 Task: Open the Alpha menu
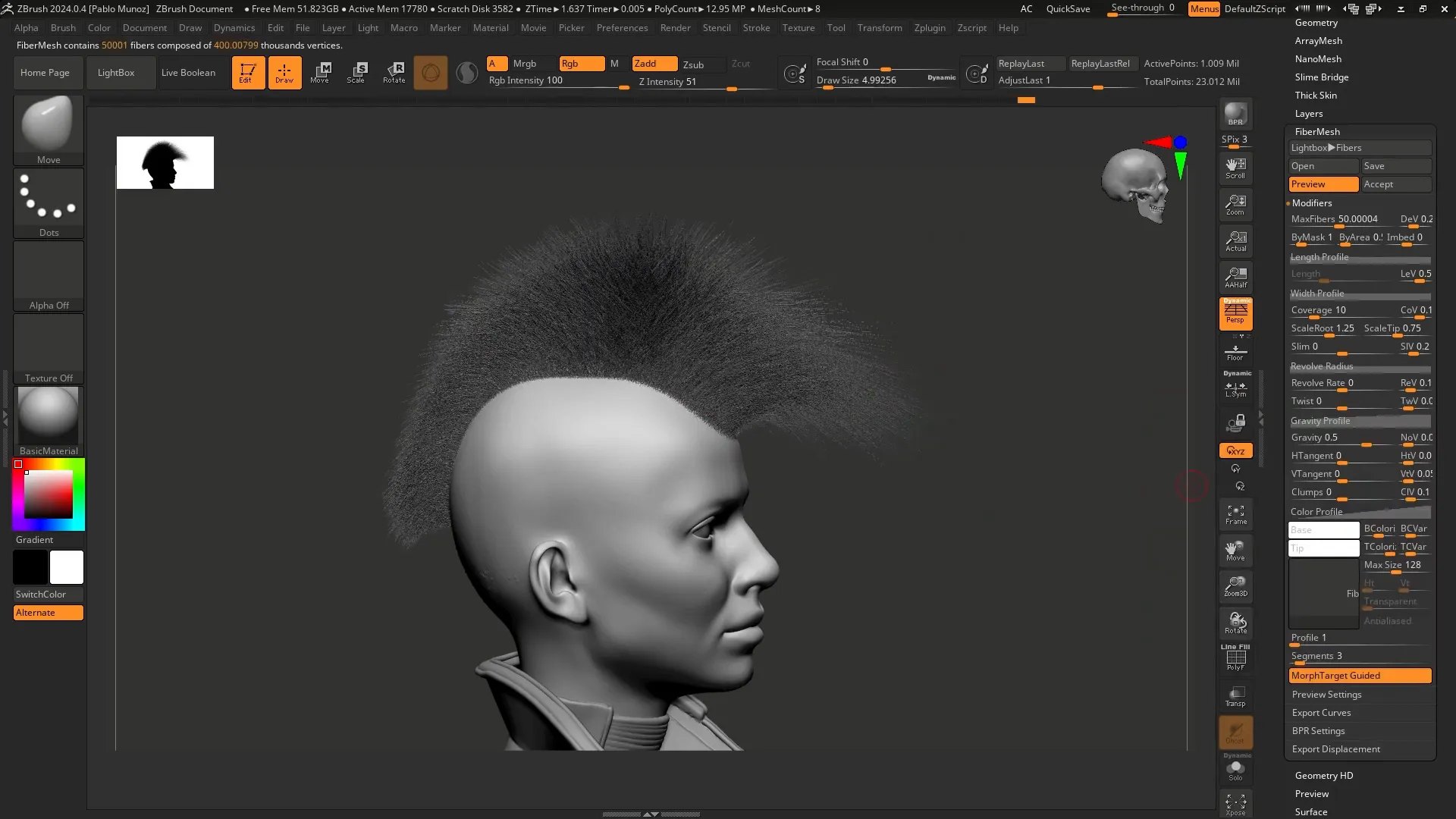(x=26, y=28)
